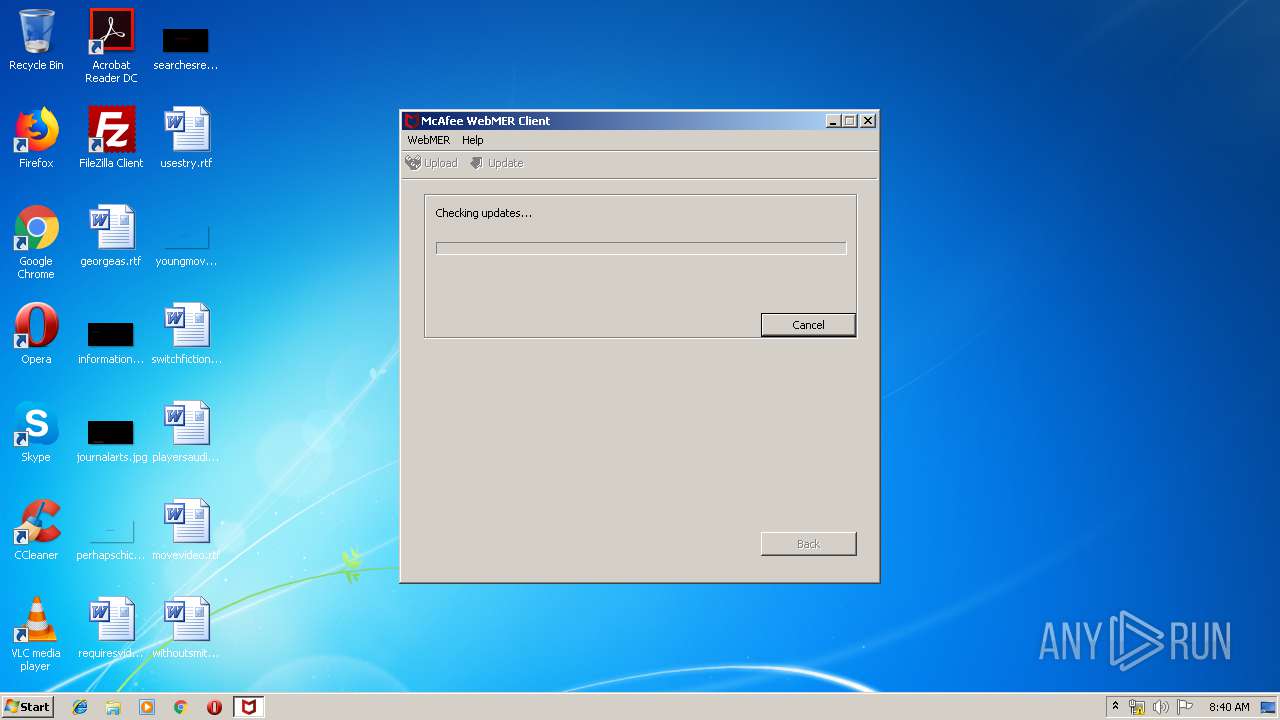Click the 8:40 AM clock

1229,707
